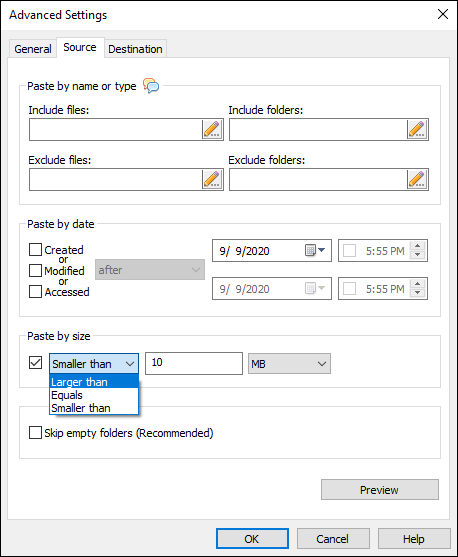
Task: Click the pencil icon beside Exclude folders
Action: point(417,179)
